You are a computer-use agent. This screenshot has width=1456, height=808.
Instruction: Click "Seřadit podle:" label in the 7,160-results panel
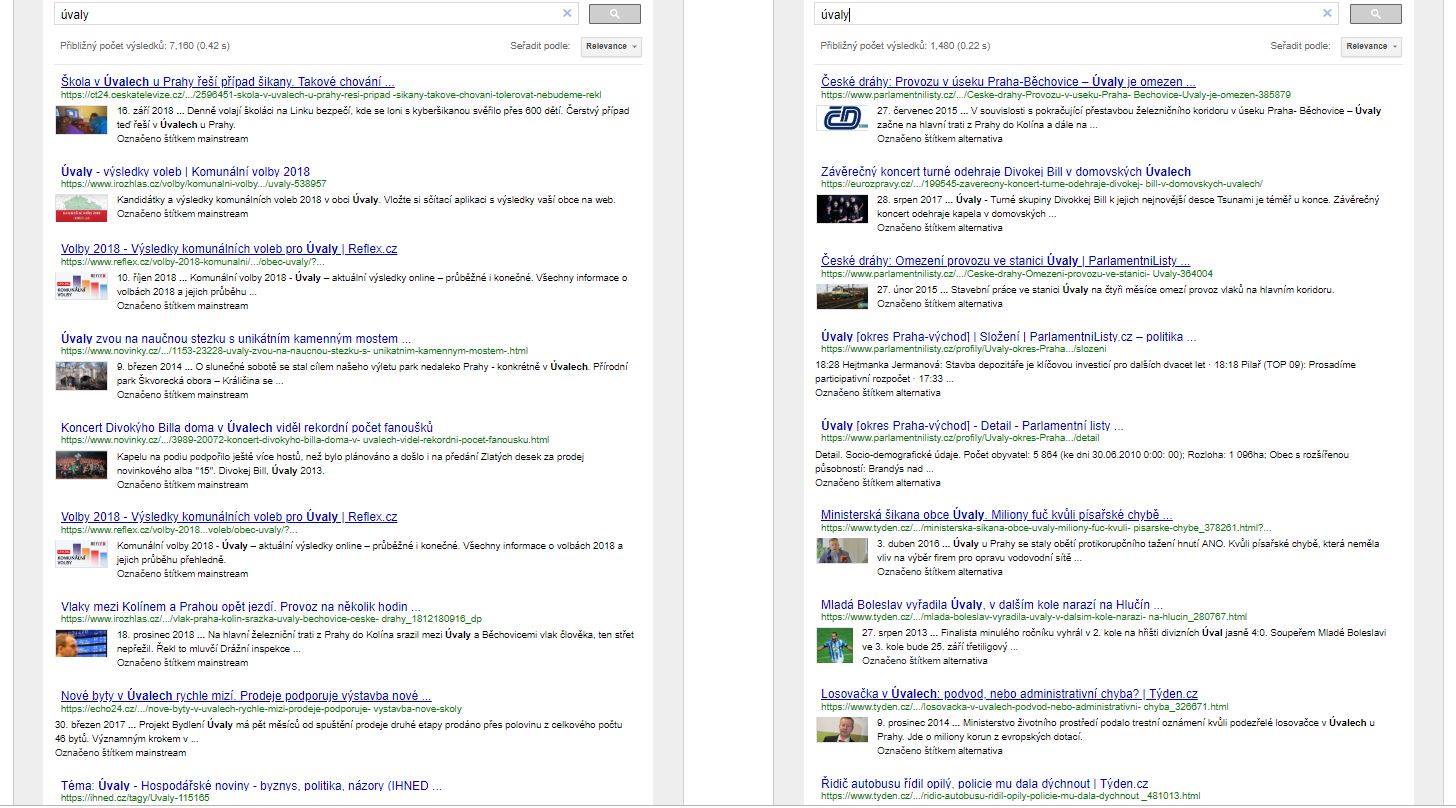point(540,46)
